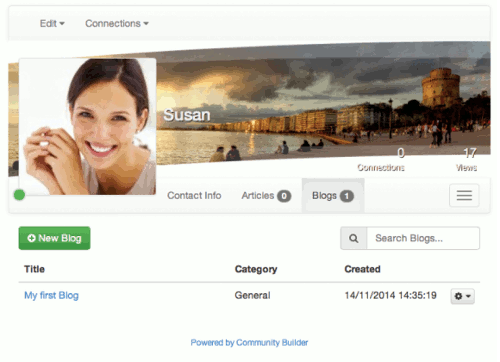This screenshot has width=500, height=362.
Task: Click the Views counter
Action: [x=467, y=159]
